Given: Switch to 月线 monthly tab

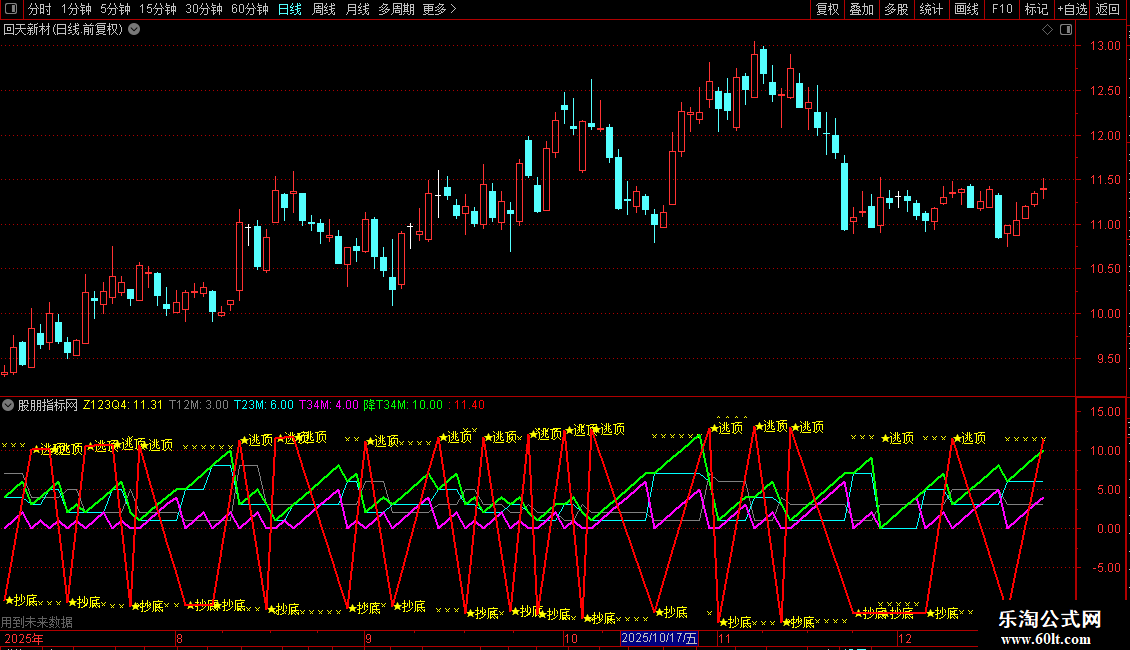Looking at the screenshot, I should pos(357,9).
